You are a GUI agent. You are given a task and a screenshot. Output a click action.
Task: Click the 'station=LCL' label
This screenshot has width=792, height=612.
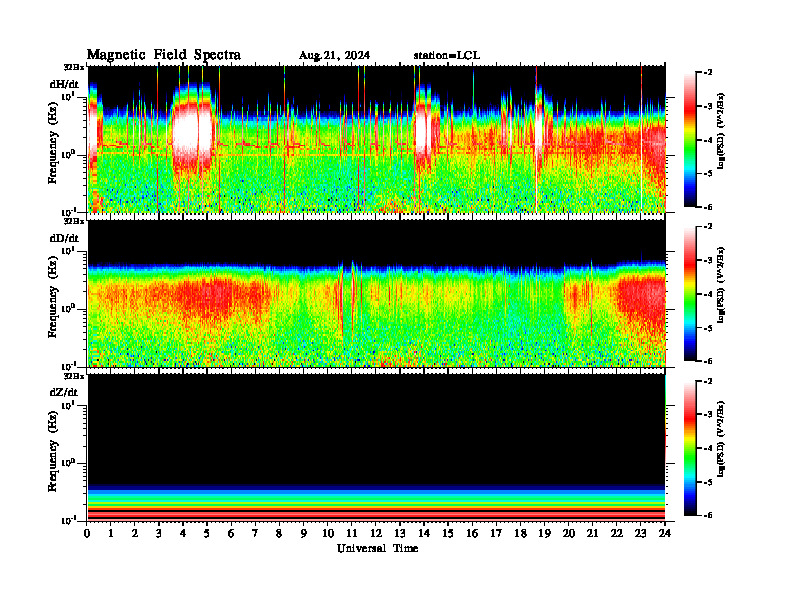pyautogui.click(x=447, y=55)
